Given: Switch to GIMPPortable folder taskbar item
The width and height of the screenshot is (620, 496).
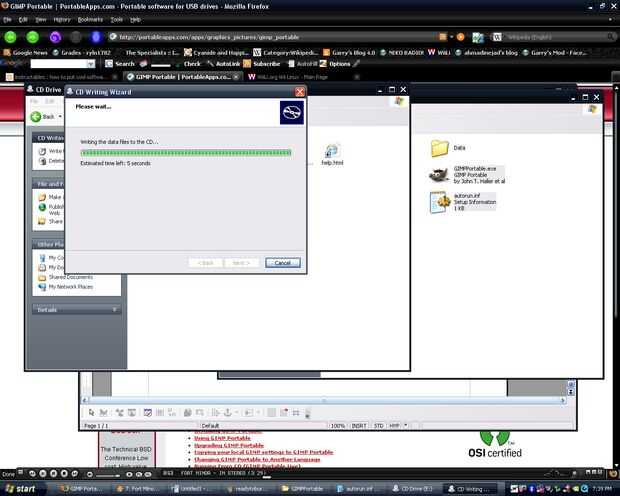Looking at the screenshot, I should [x=303, y=489].
